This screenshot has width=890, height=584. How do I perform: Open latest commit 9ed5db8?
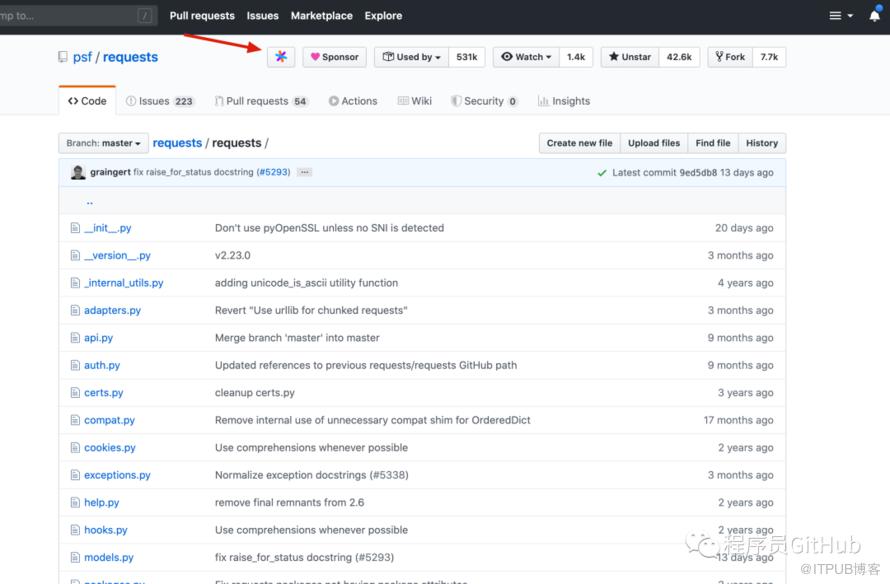698,173
